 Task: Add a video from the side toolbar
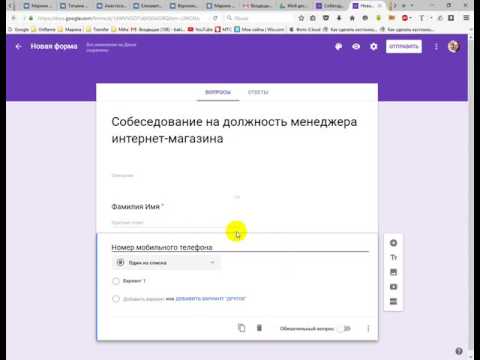point(393,287)
